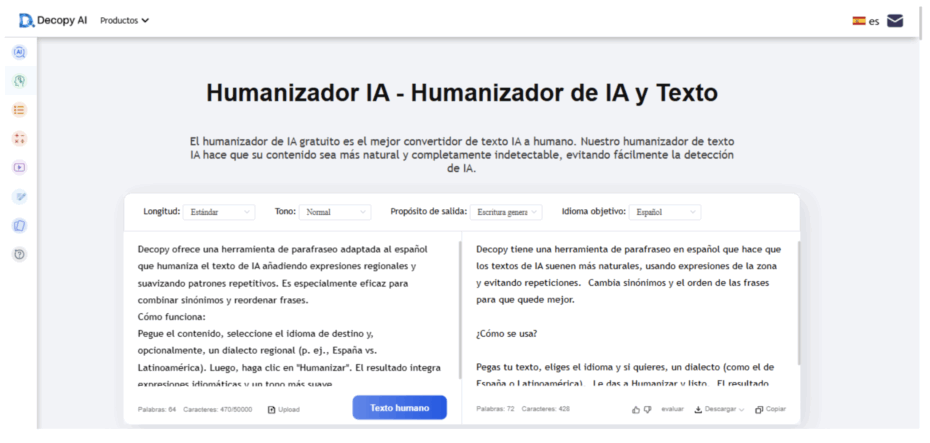Open the Longitud dropdown set to Estándar

coord(219,212)
